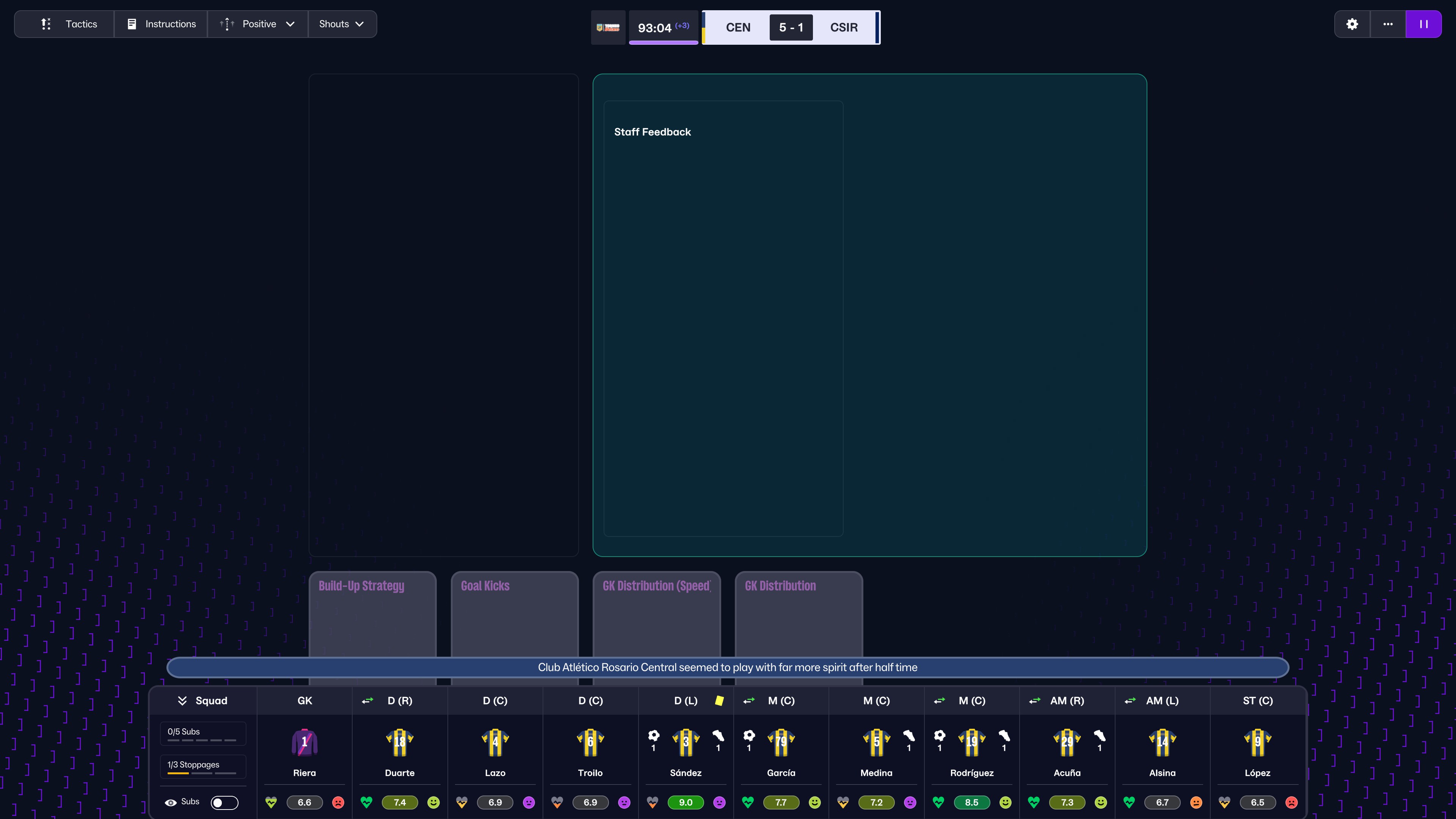The width and height of the screenshot is (1456, 819).
Task: Expand the Shouts dropdown
Action: (x=341, y=24)
